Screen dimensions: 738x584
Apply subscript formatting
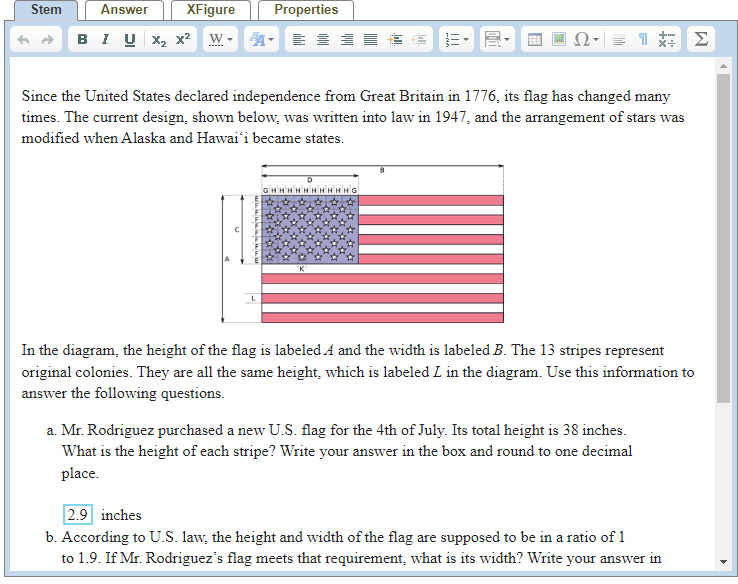(159, 40)
